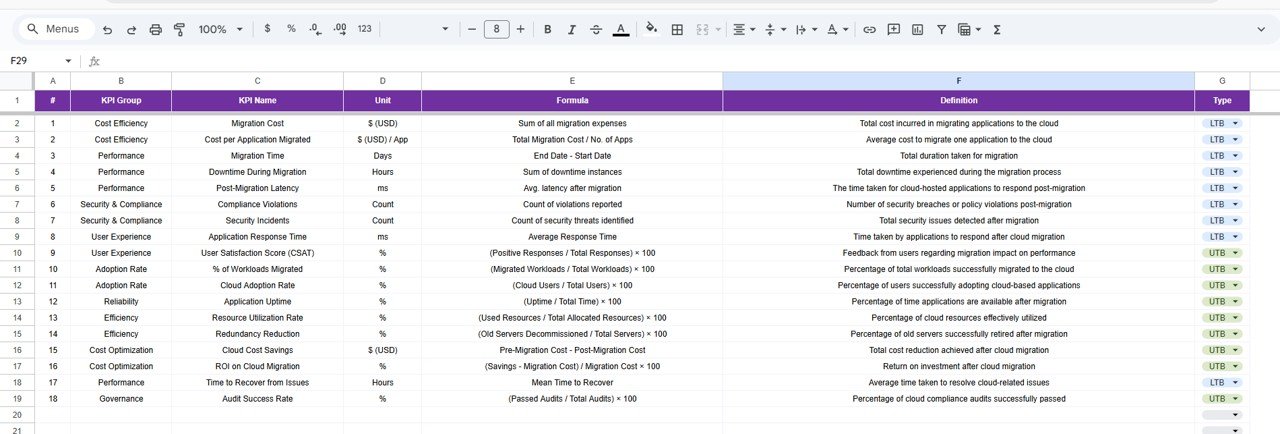
Task: Open the Functions sigma icon
Action: click(x=997, y=30)
